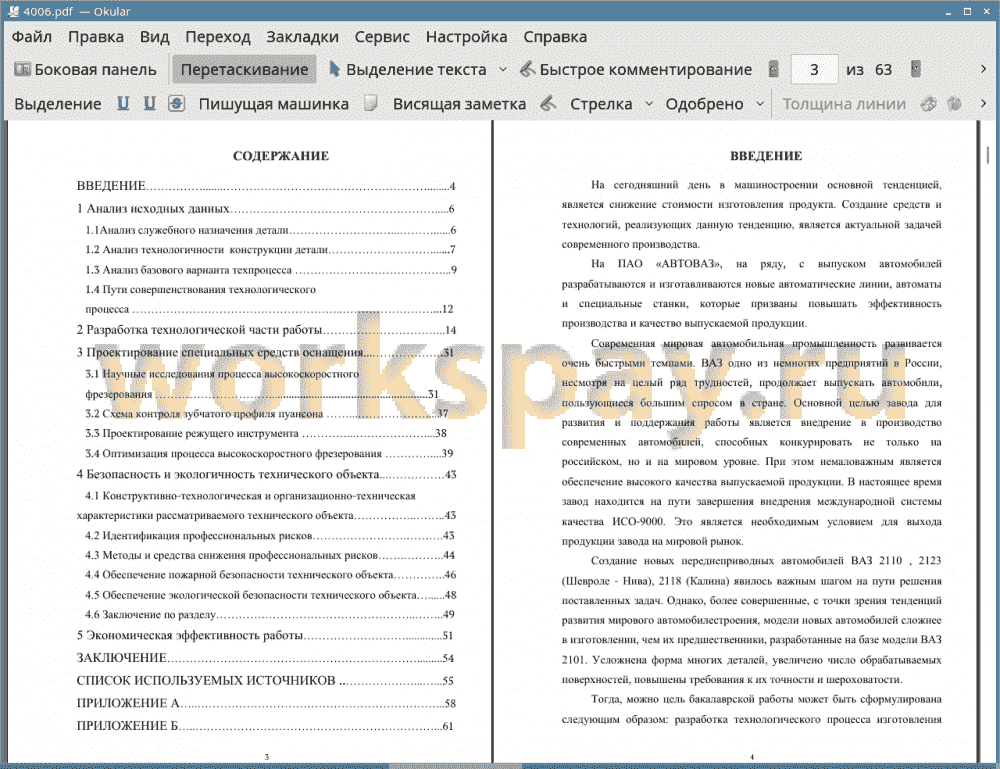Open the Закладки menu
The width and height of the screenshot is (1000, 769).
point(302,37)
